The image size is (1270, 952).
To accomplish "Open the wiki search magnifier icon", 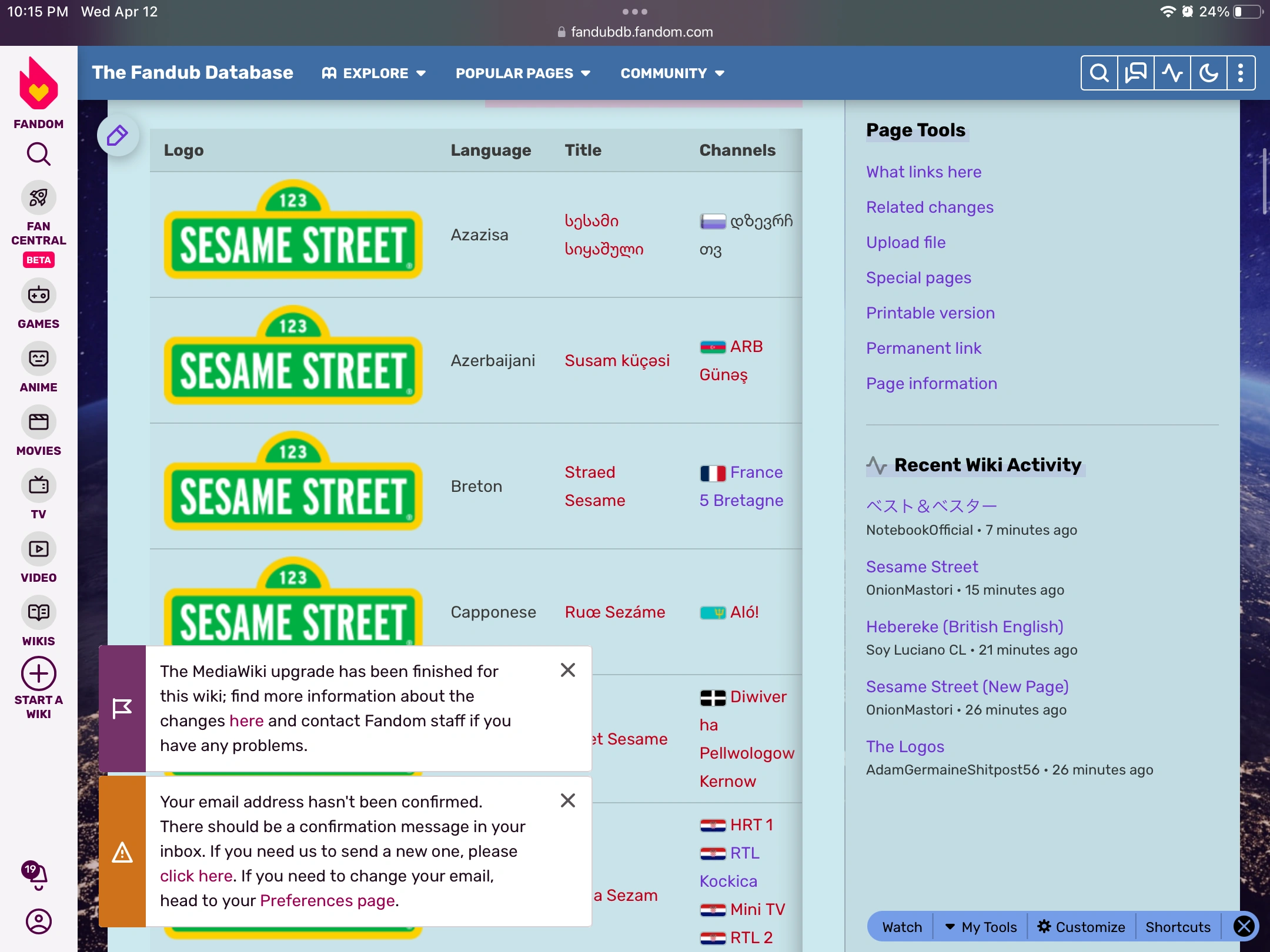I will tap(1099, 73).
